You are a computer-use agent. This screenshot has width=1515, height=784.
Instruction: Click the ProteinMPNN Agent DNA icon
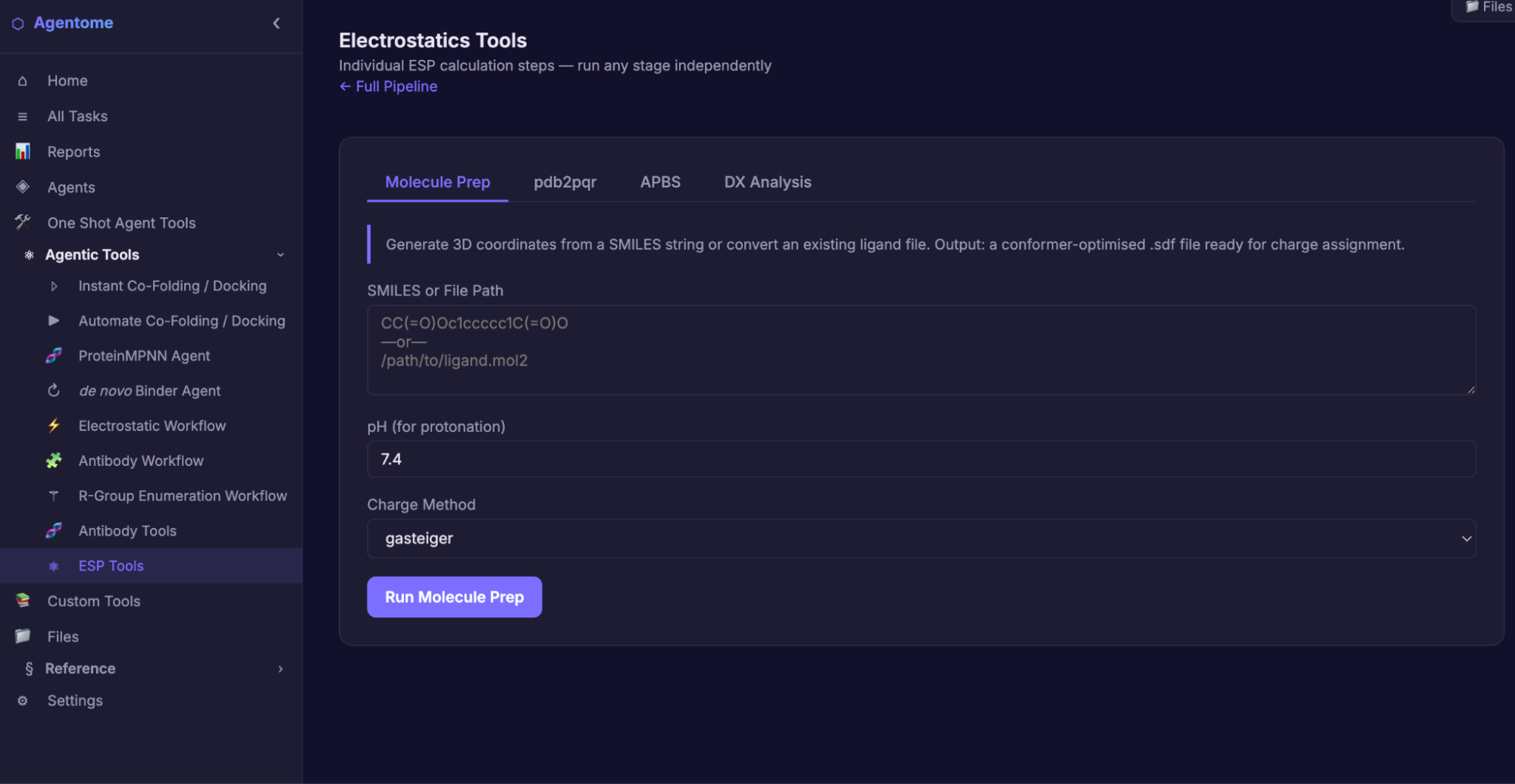tap(54, 356)
